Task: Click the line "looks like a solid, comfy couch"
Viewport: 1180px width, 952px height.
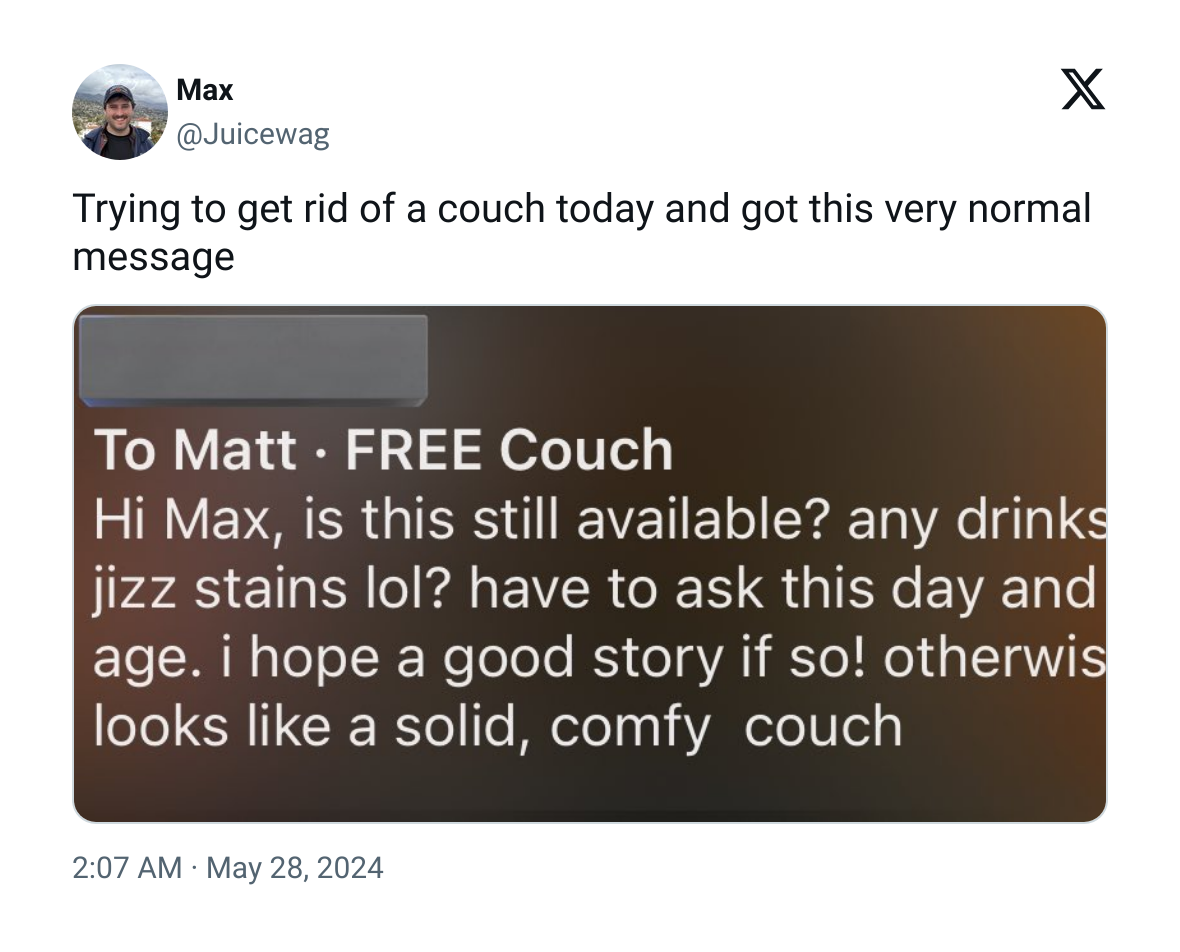Action: (x=497, y=726)
